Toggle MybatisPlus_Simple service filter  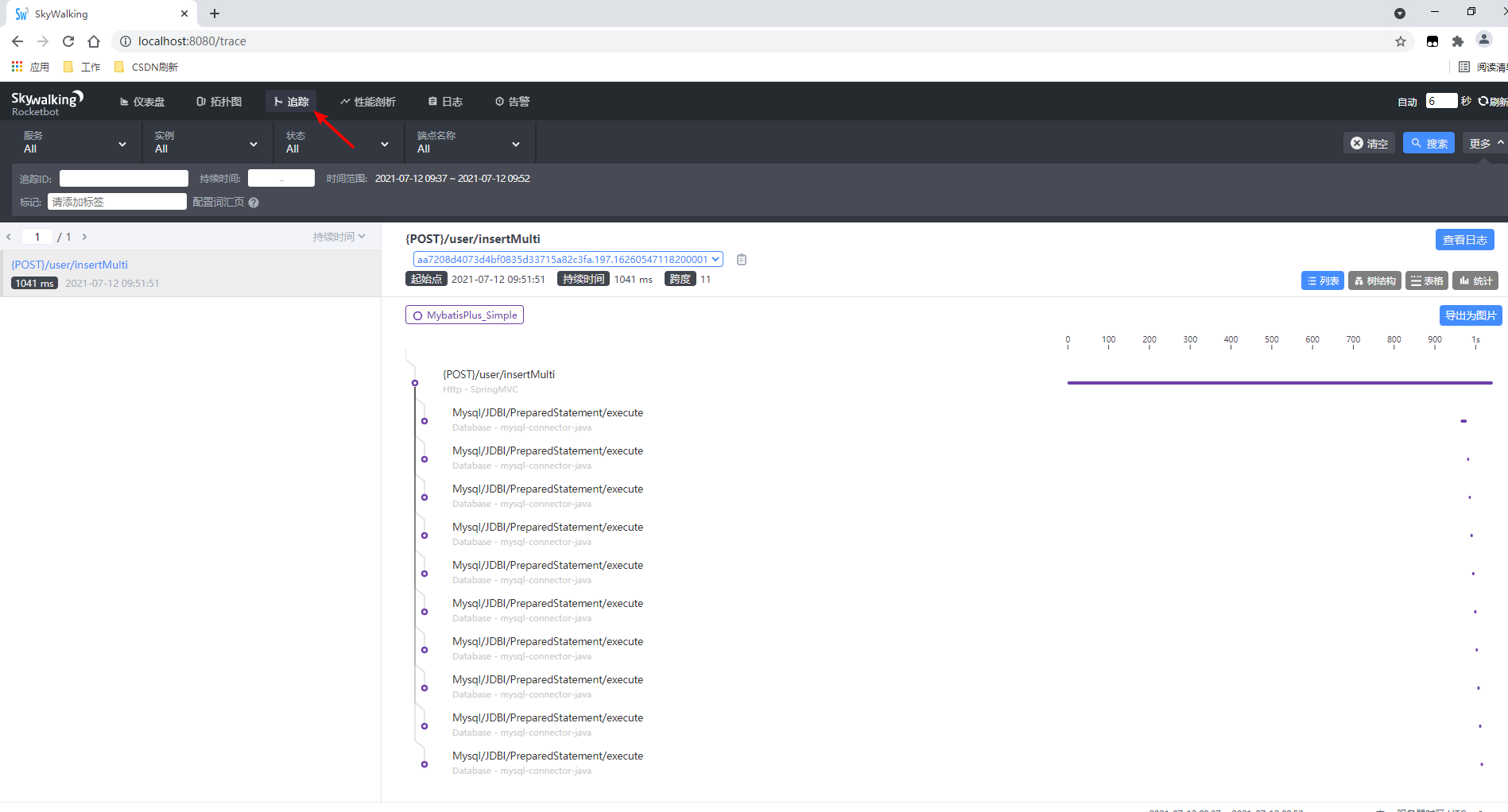pyautogui.click(x=464, y=315)
